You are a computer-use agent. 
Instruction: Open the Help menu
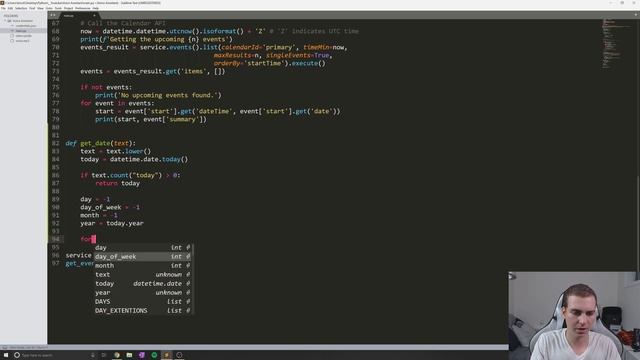(x=96, y=8)
